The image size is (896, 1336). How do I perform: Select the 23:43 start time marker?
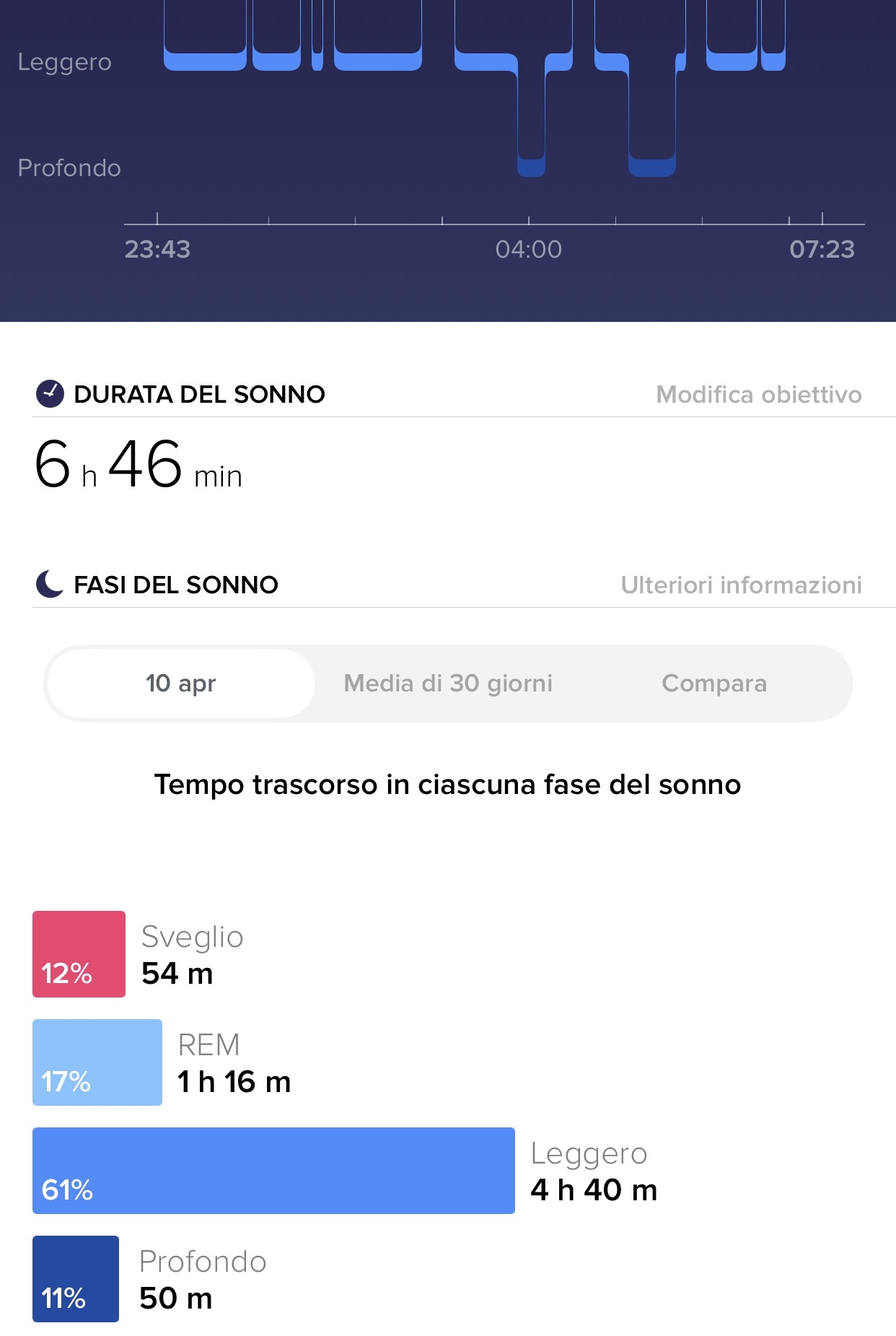tap(157, 250)
